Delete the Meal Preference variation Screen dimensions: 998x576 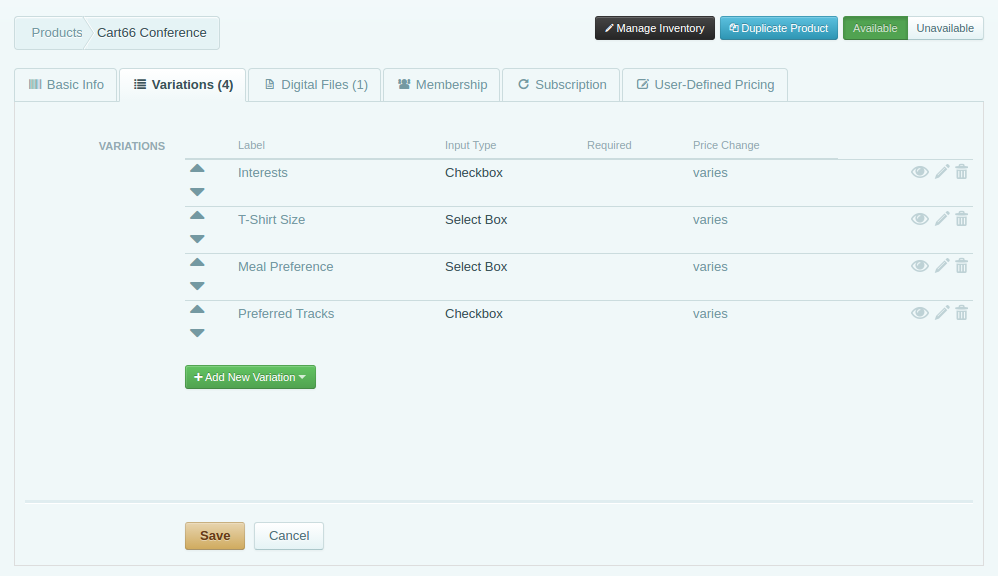click(962, 266)
